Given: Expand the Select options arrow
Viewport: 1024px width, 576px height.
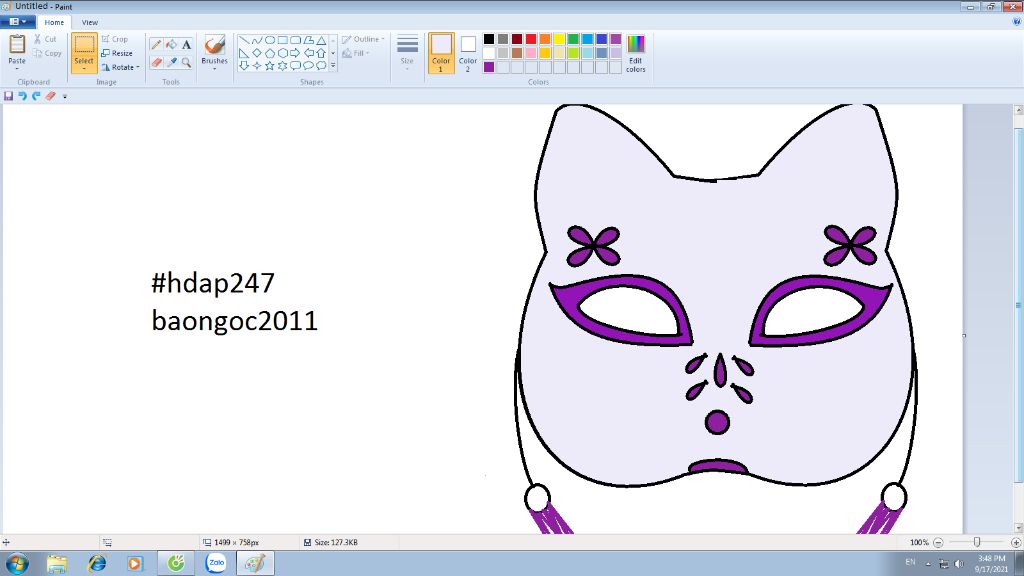Looking at the screenshot, I should (x=84, y=69).
